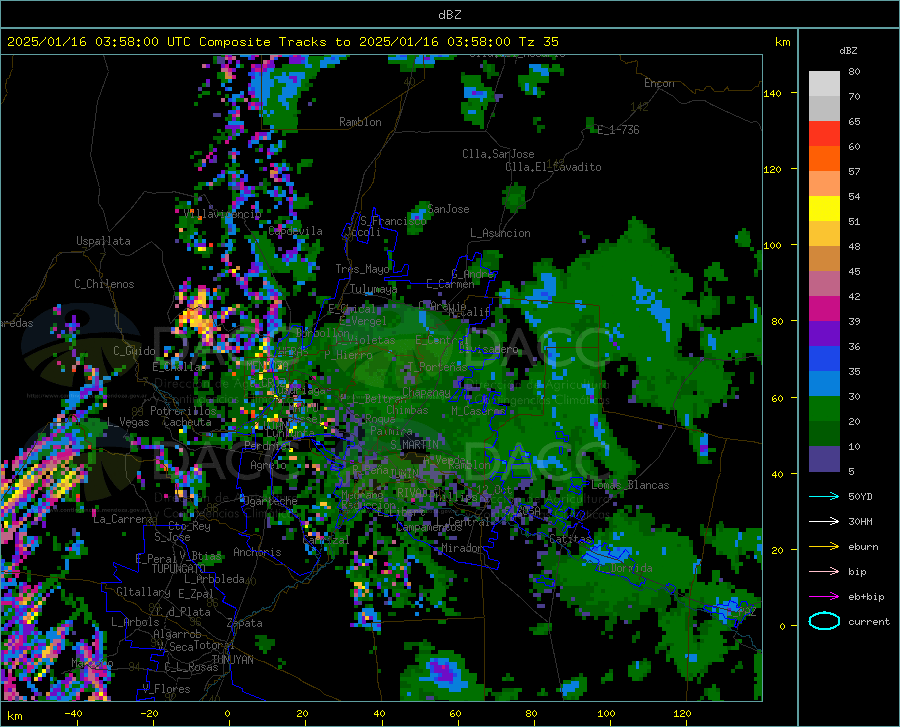
Task: Click the 'Ugarteche' map label
Action: (x=270, y=501)
